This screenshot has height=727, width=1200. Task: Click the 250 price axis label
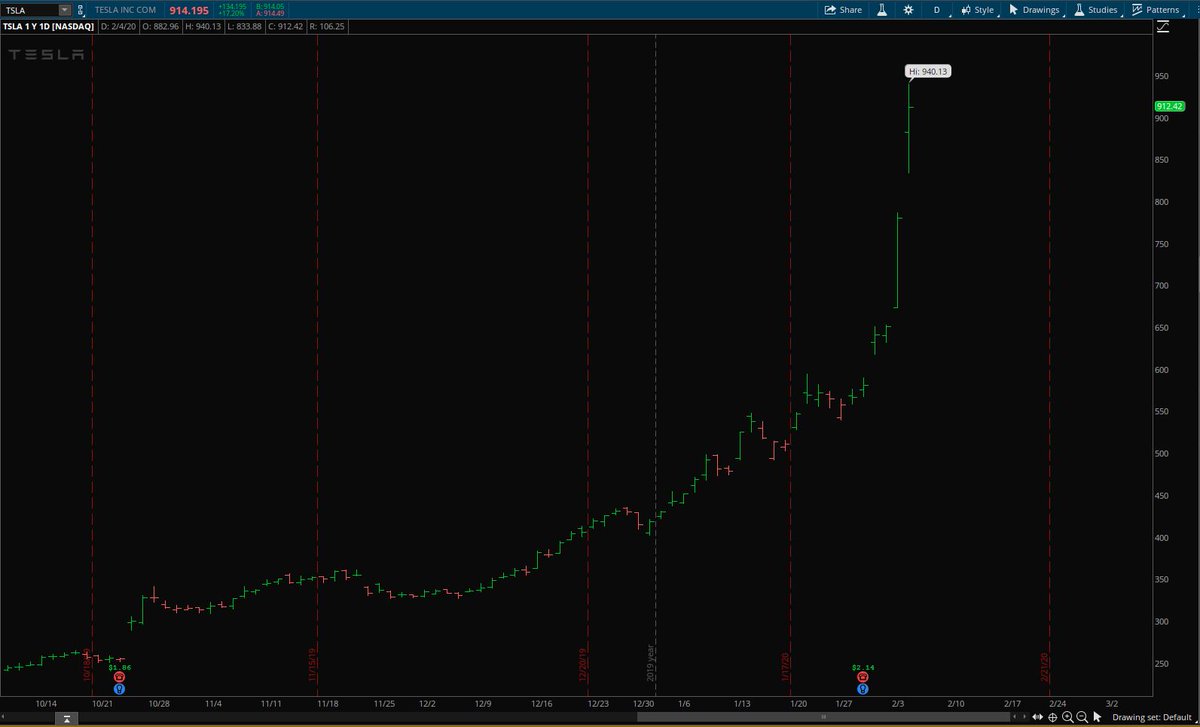(1162, 664)
